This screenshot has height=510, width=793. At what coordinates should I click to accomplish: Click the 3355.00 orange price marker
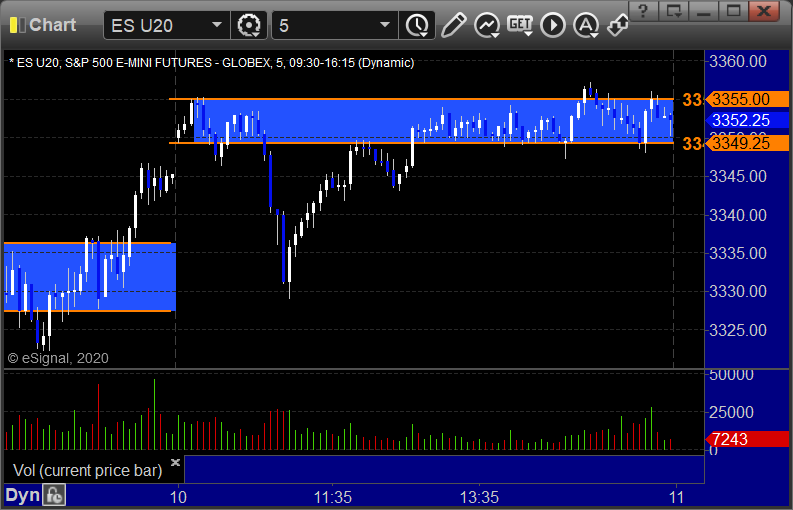pyautogui.click(x=747, y=99)
